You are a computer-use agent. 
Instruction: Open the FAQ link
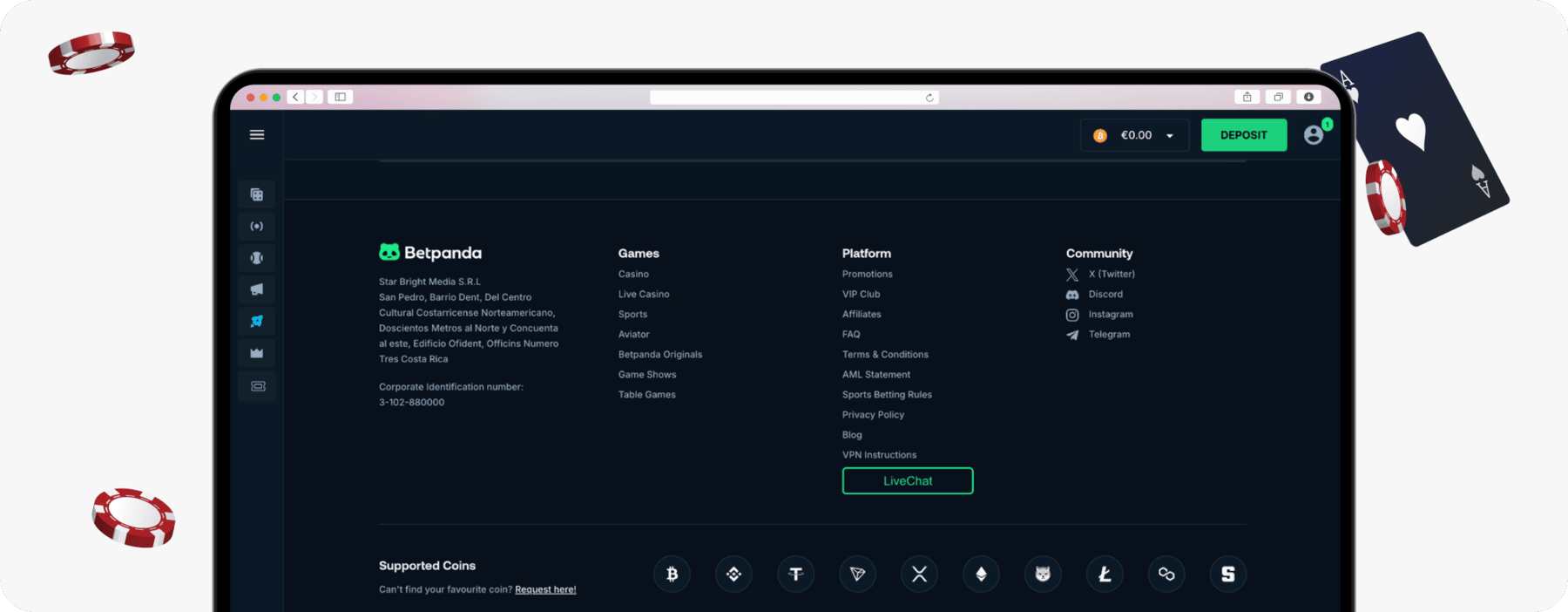851,334
